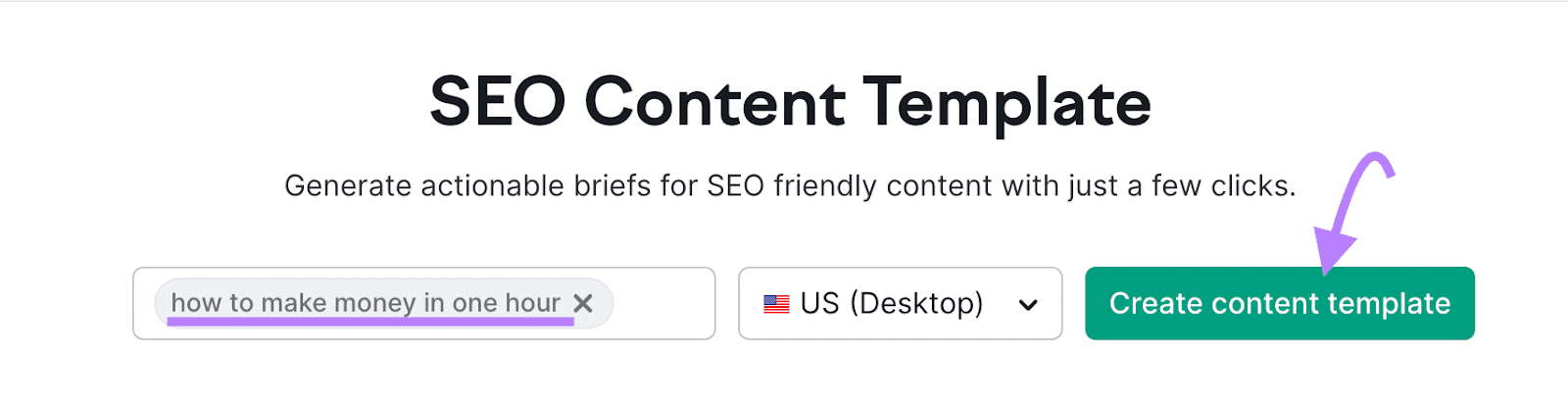Select the 'how to make money in one hour' tag
The width and height of the screenshot is (1568, 410).
(365, 303)
